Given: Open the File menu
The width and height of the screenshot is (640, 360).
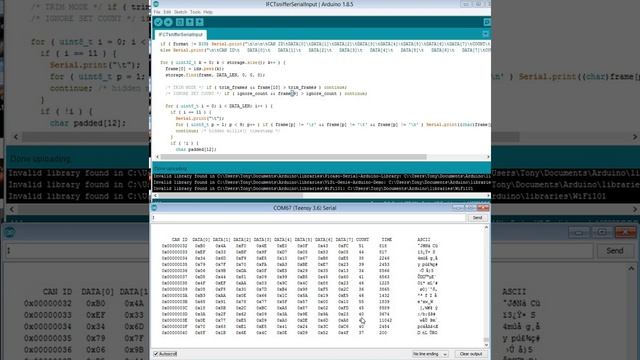Looking at the screenshot, I should click(x=157, y=12).
